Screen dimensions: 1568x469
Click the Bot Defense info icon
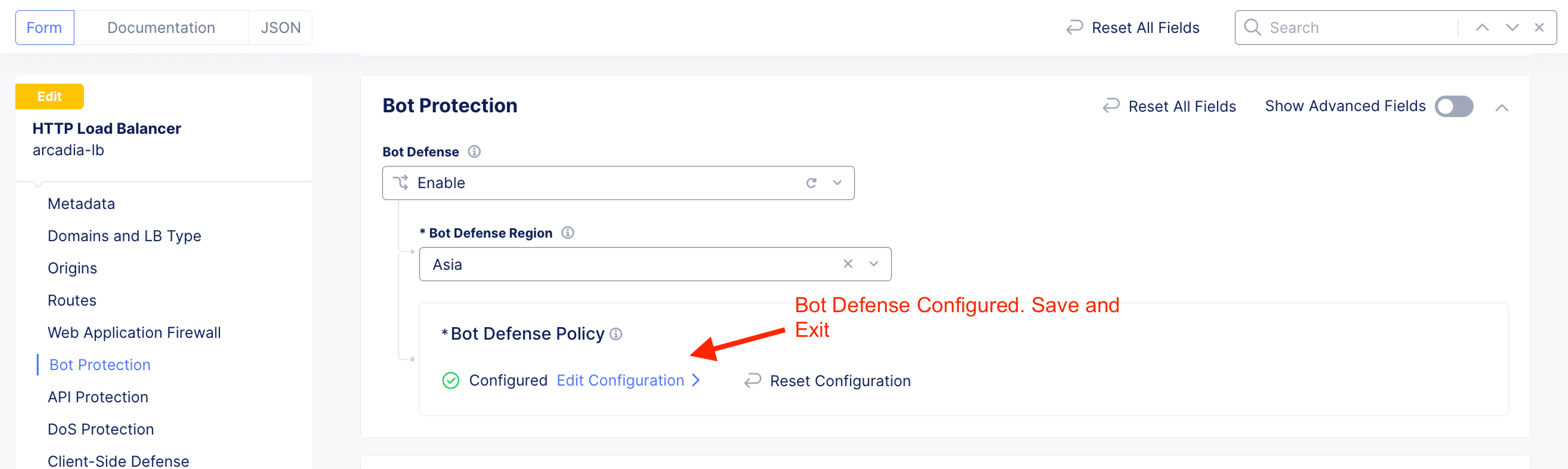474,152
